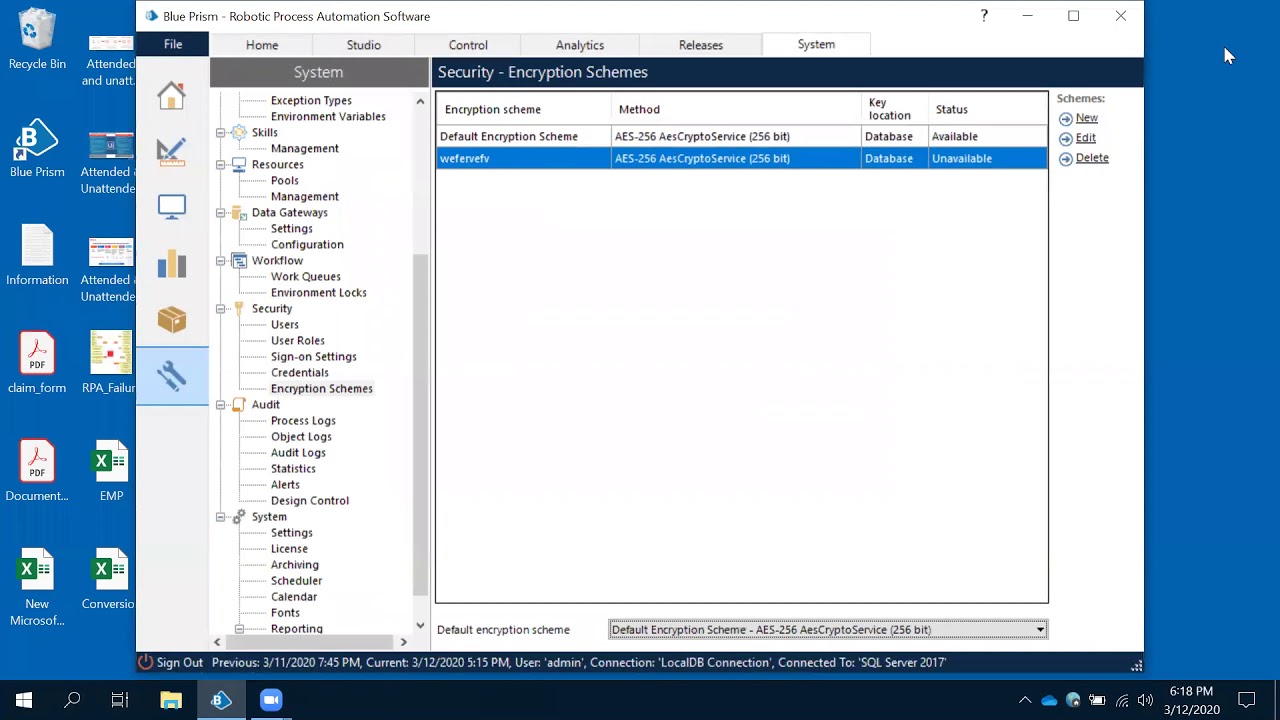The height and width of the screenshot is (720, 1280).
Task: Select Default Encryption Scheme row
Action: coord(741,137)
